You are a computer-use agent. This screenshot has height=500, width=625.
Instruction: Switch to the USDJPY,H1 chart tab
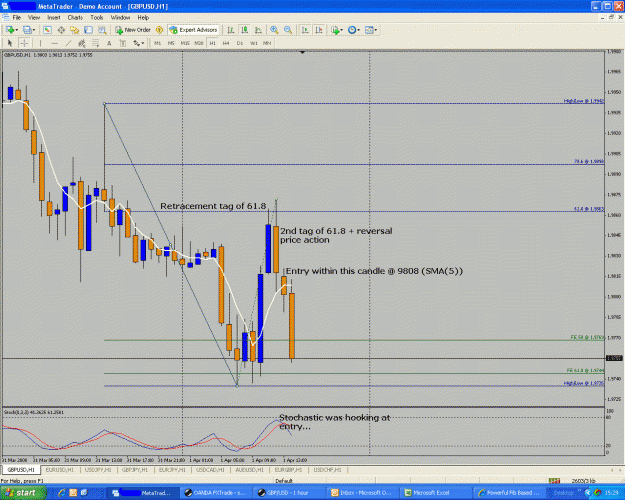(x=98, y=470)
